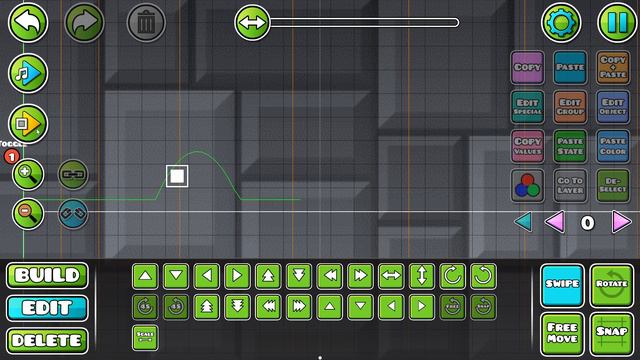Redo the last undone action
640x360 pixels.
coord(84,22)
